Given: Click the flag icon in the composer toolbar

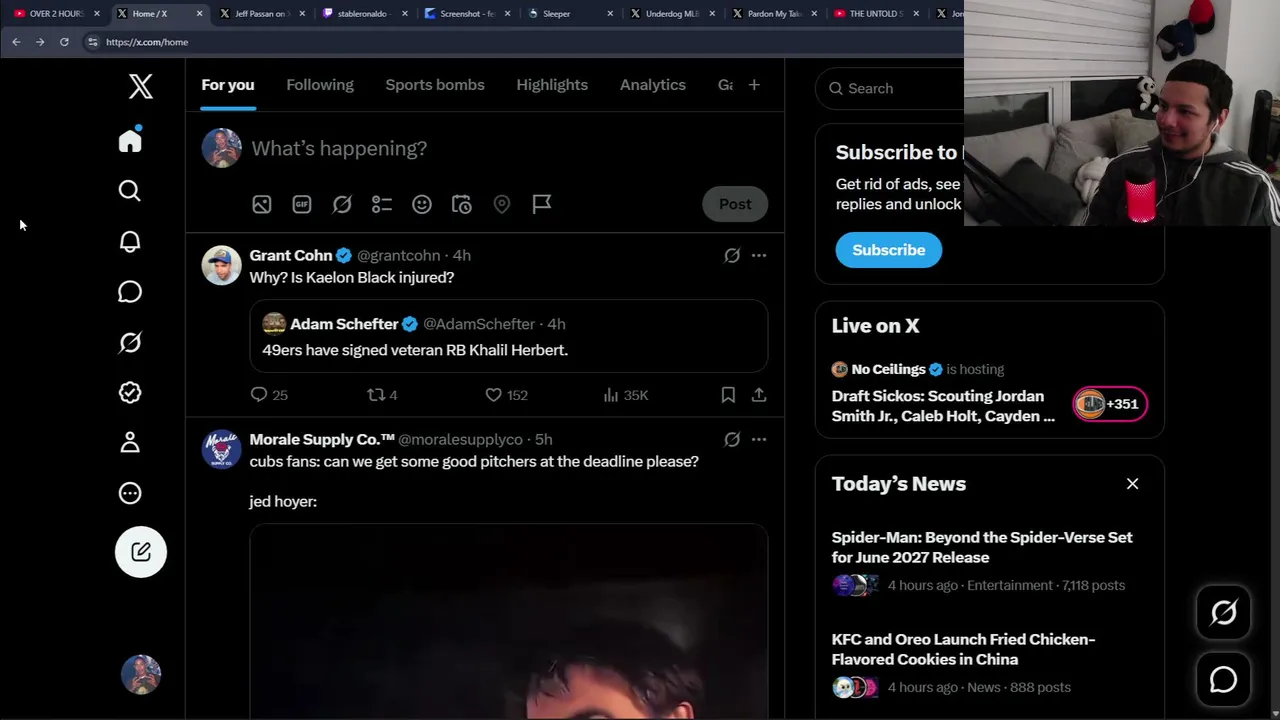Looking at the screenshot, I should coord(542,204).
